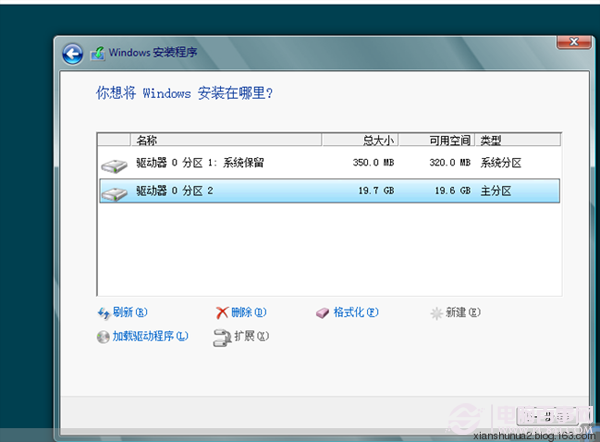600x442 pixels.
Task: Click the red X delete icon
Action: [x=222, y=313]
